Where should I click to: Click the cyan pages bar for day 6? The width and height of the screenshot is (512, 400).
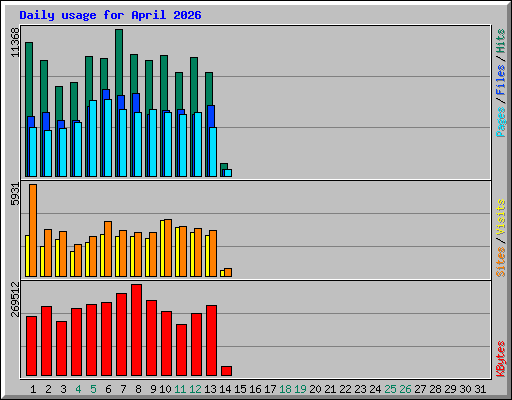108,138
